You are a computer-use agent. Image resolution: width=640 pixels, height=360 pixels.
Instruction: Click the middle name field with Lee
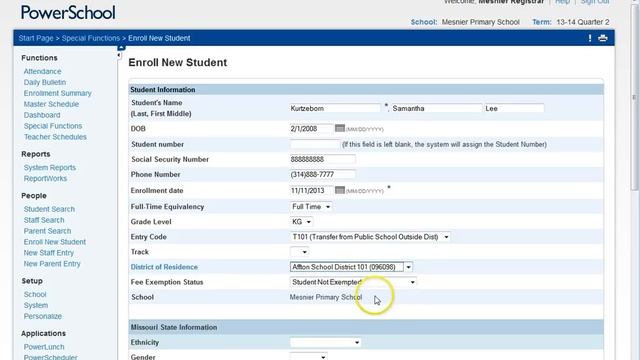(x=514, y=109)
